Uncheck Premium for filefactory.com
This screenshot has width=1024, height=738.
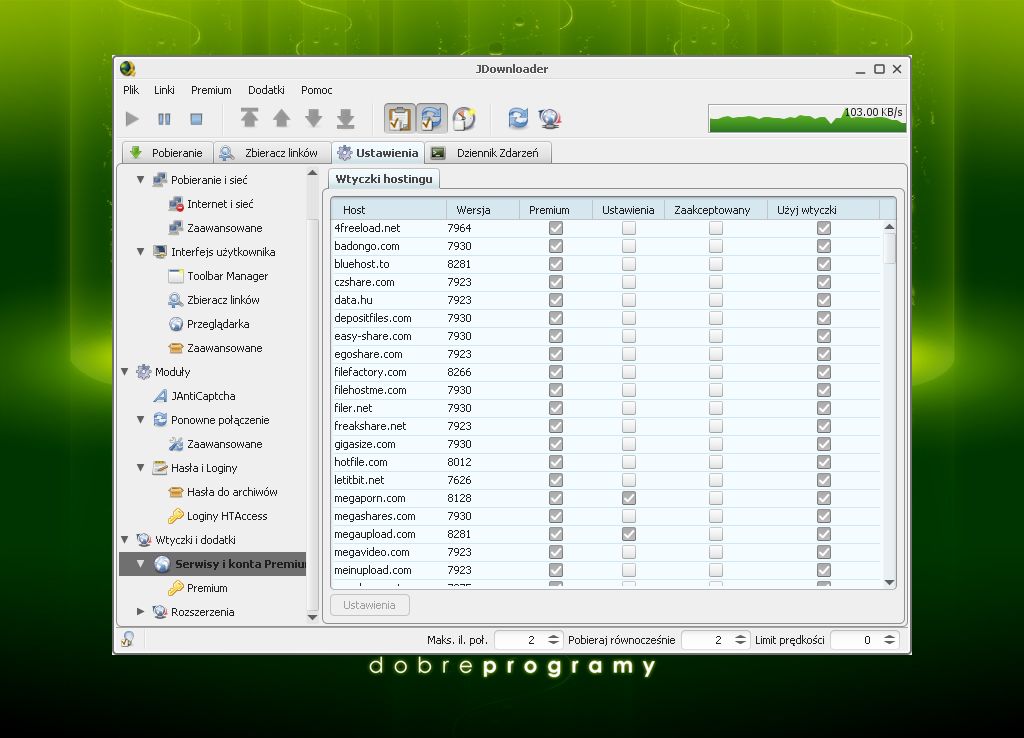coord(556,372)
